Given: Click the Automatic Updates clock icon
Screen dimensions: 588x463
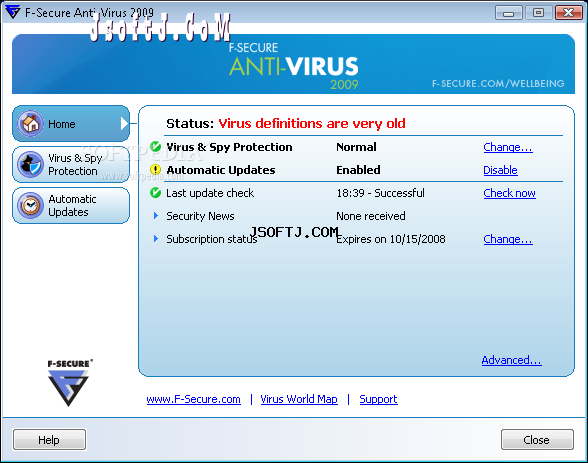Looking at the screenshot, I should coord(30,205).
